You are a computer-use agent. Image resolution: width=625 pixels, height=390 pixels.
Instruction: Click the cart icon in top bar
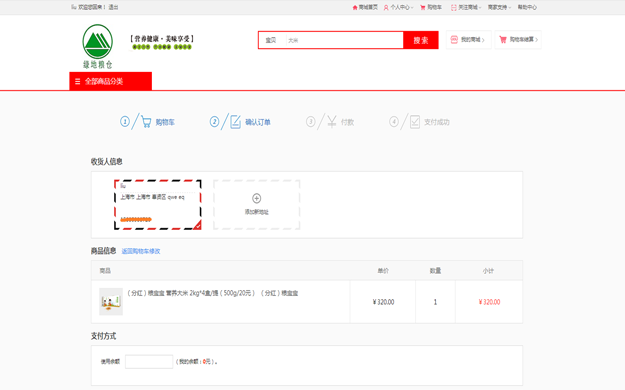pos(423,8)
